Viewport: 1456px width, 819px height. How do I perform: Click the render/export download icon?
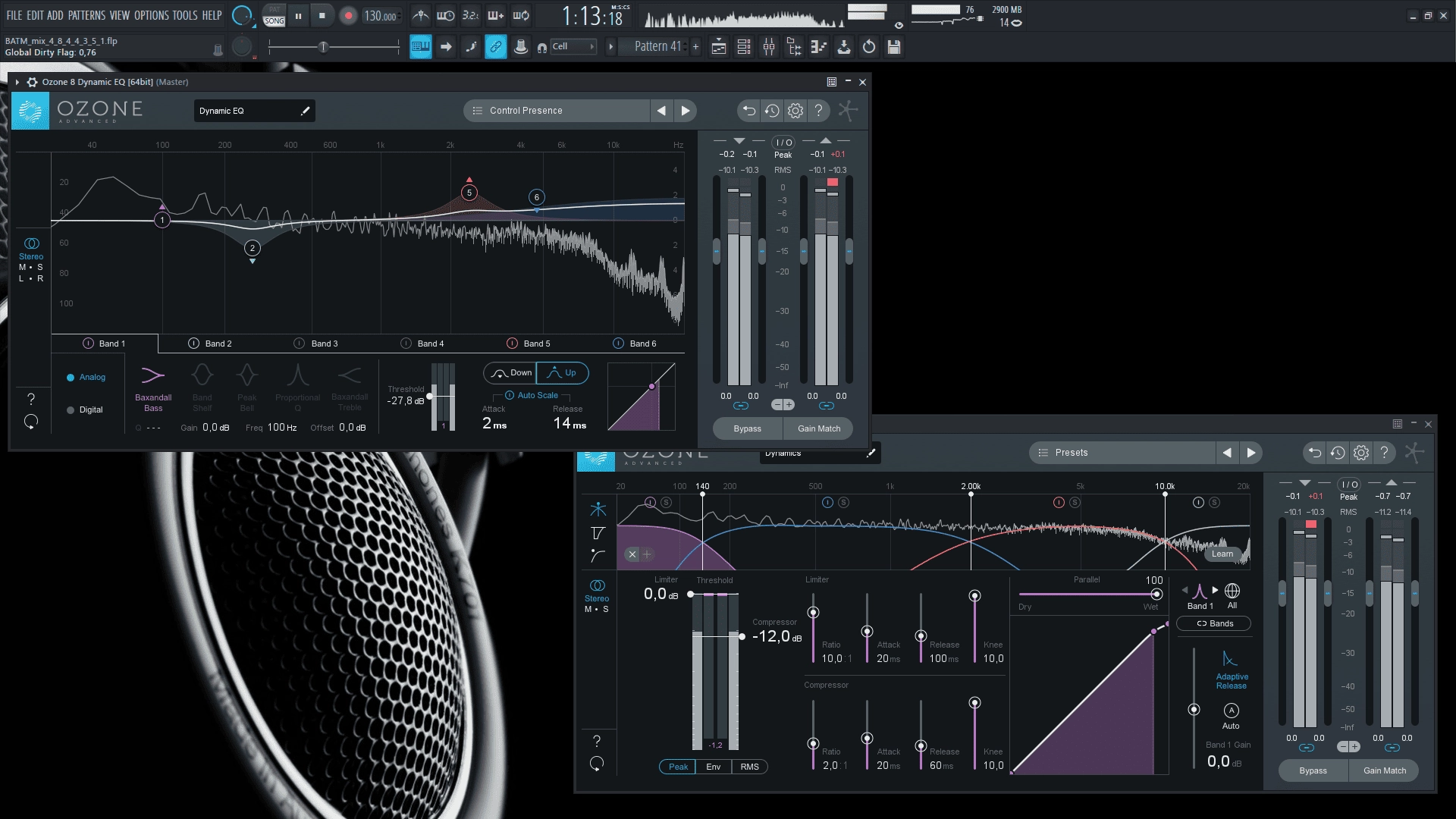coord(844,47)
